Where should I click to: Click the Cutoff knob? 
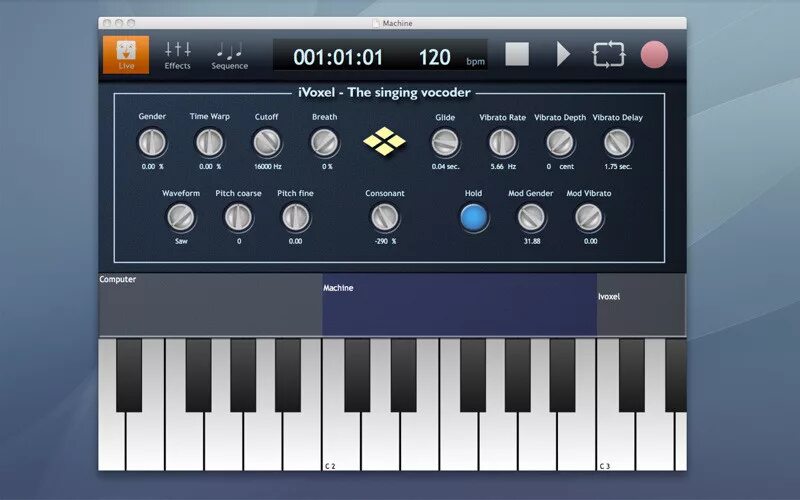pos(267,142)
